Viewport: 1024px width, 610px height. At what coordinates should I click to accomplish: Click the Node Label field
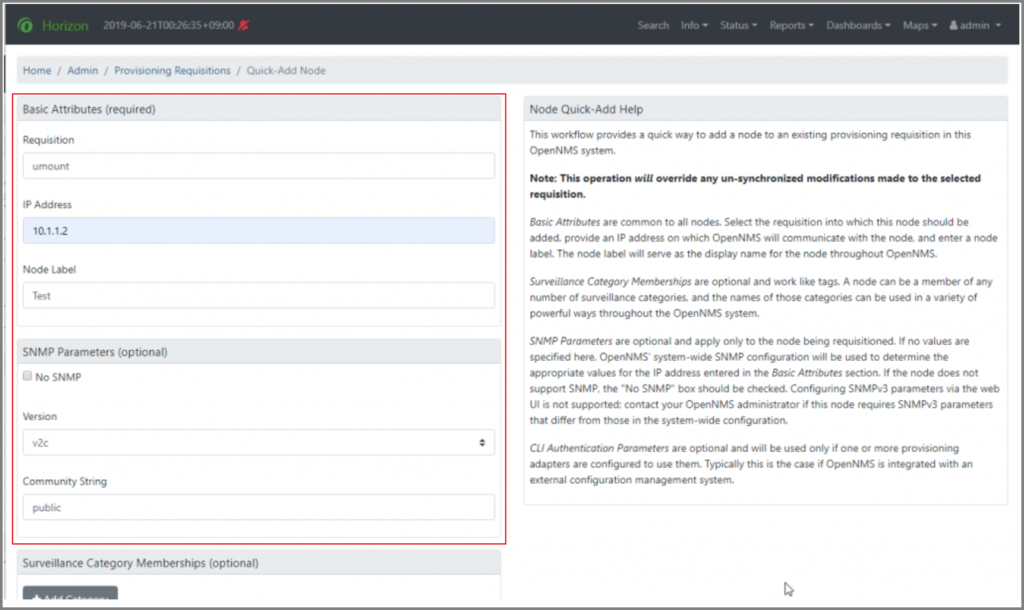[259, 295]
